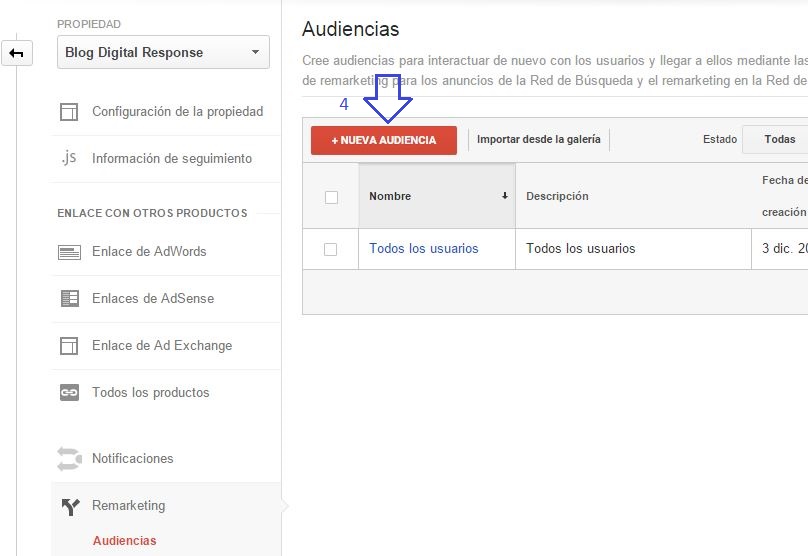Click the Enlace de AdWords icon

69,252
